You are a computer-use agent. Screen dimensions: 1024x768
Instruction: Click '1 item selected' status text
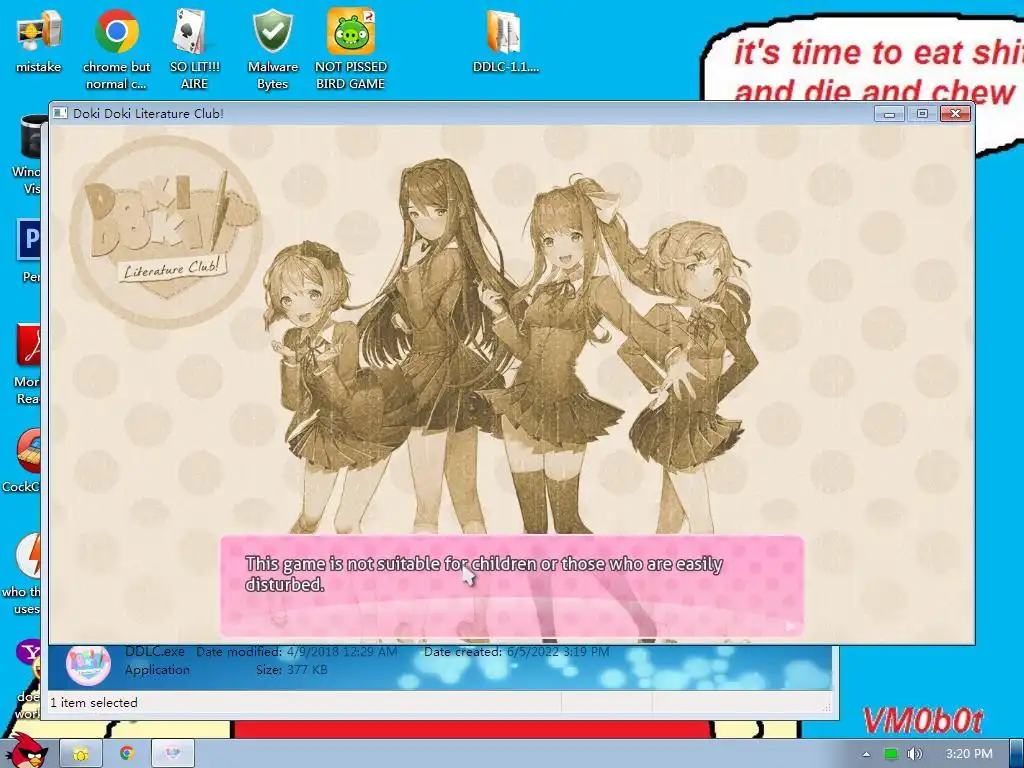point(94,703)
